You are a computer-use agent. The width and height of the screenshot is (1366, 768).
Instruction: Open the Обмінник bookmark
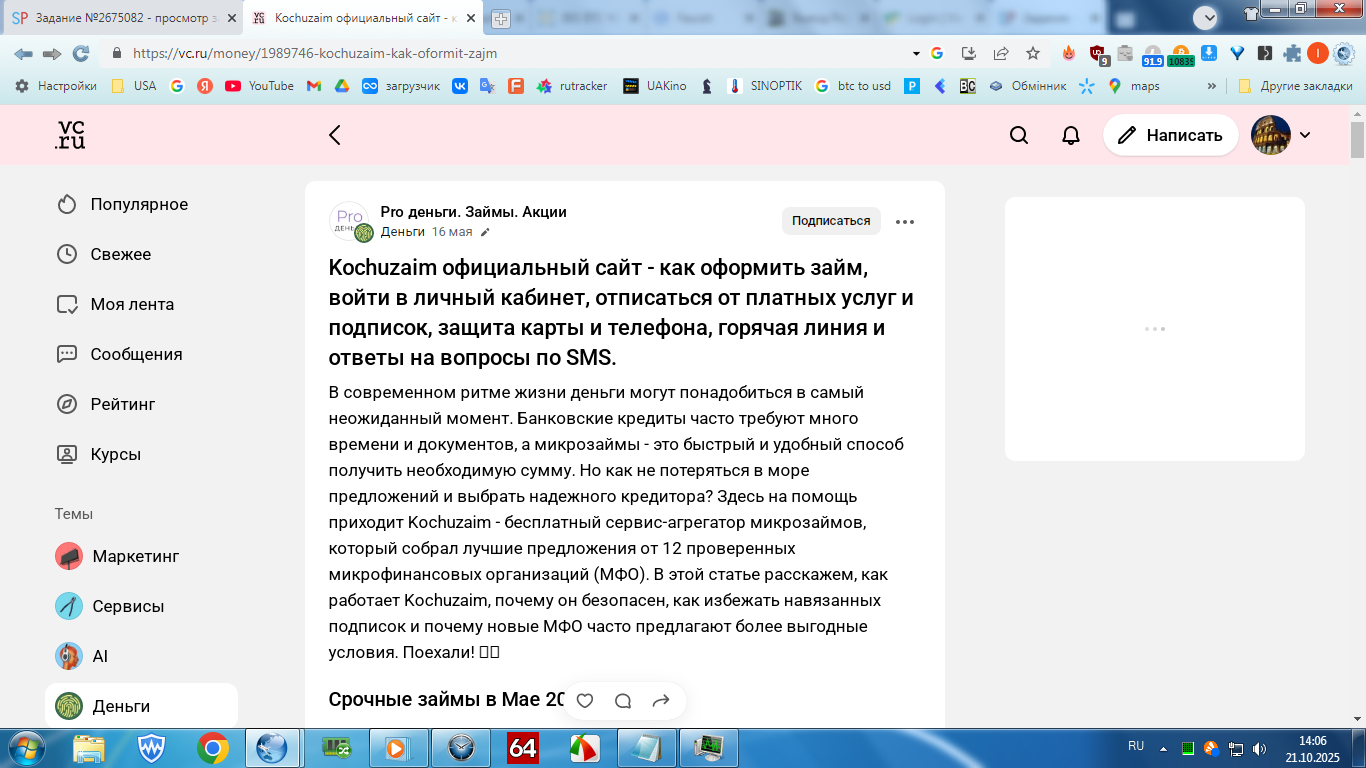pos(1028,86)
